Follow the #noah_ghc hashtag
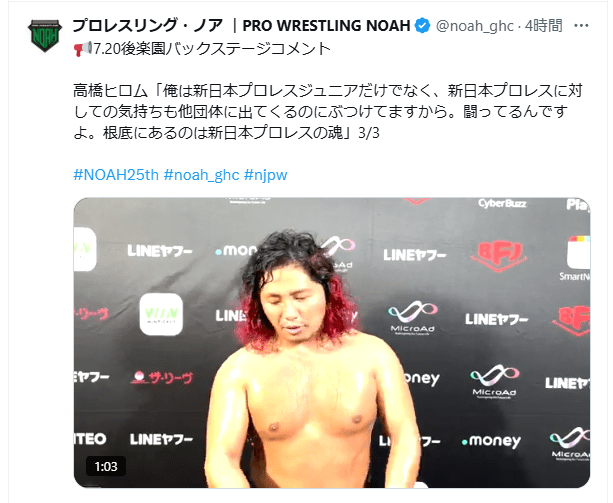Viewport: 613px width, 503px height. click(x=201, y=175)
